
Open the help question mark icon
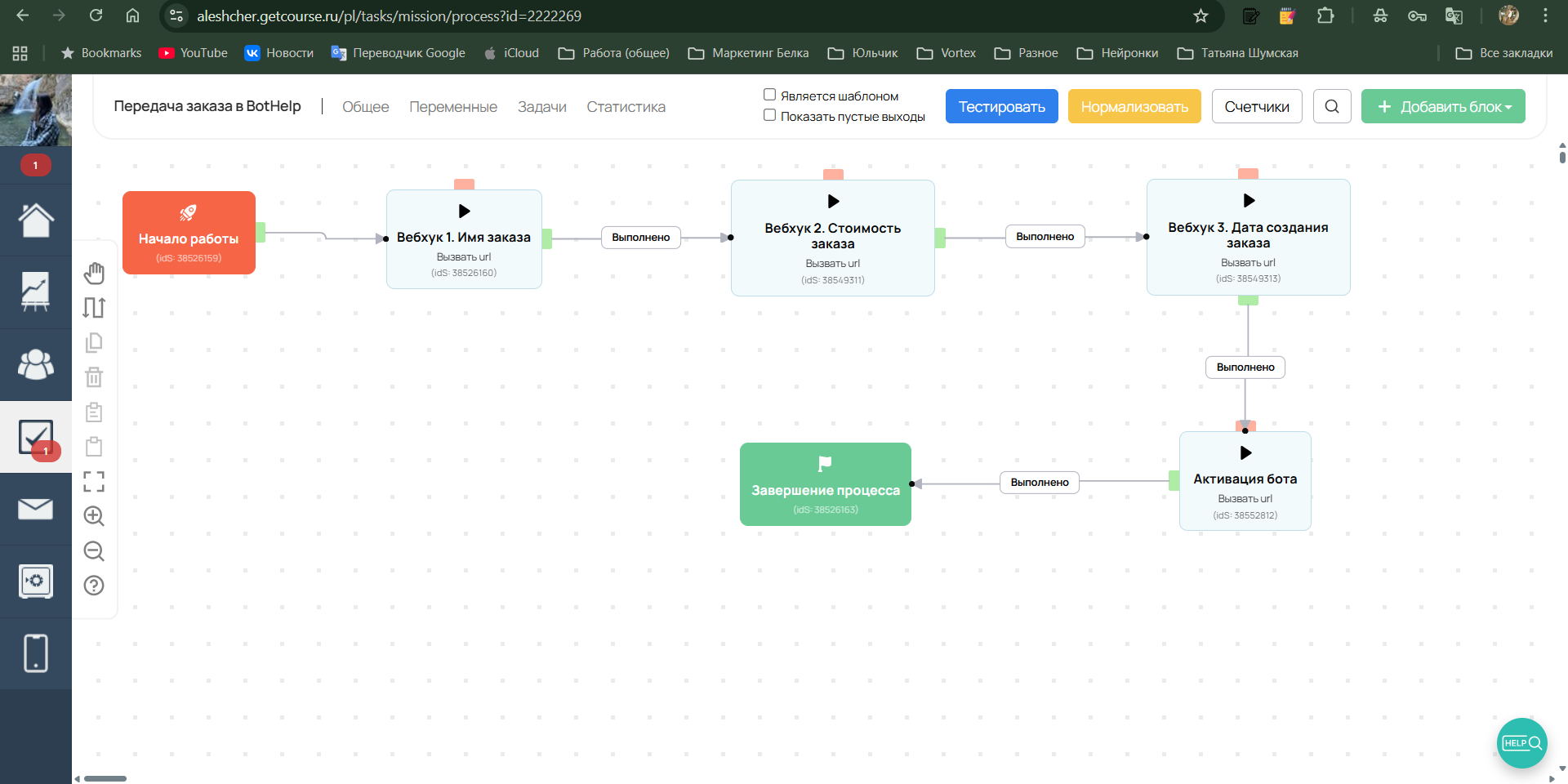tap(94, 586)
